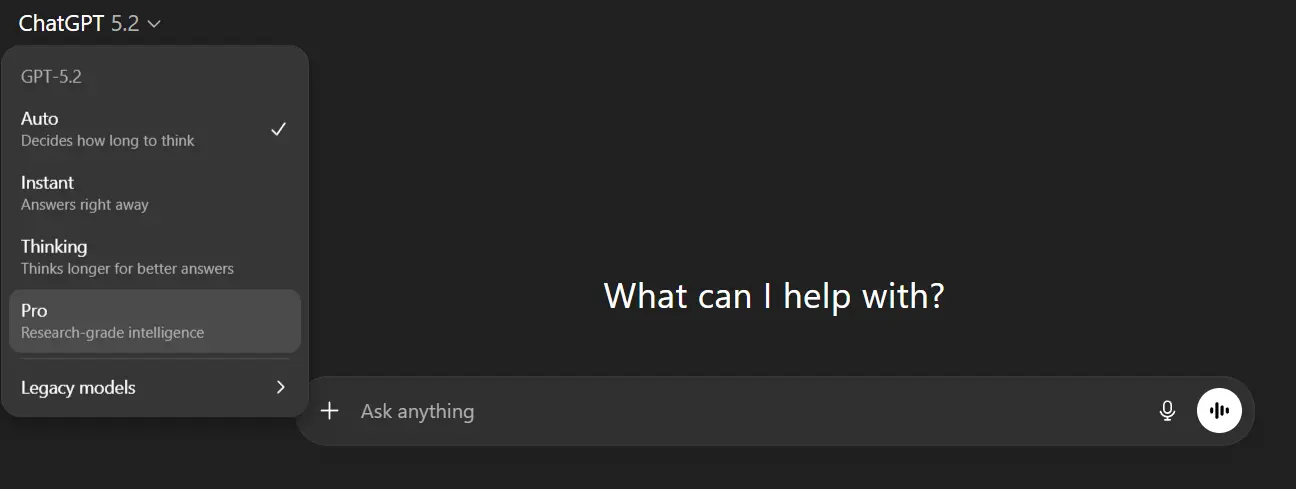1296x489 pixels.
Task: Click the 'Answers right away' description
Action: point(85,205)
